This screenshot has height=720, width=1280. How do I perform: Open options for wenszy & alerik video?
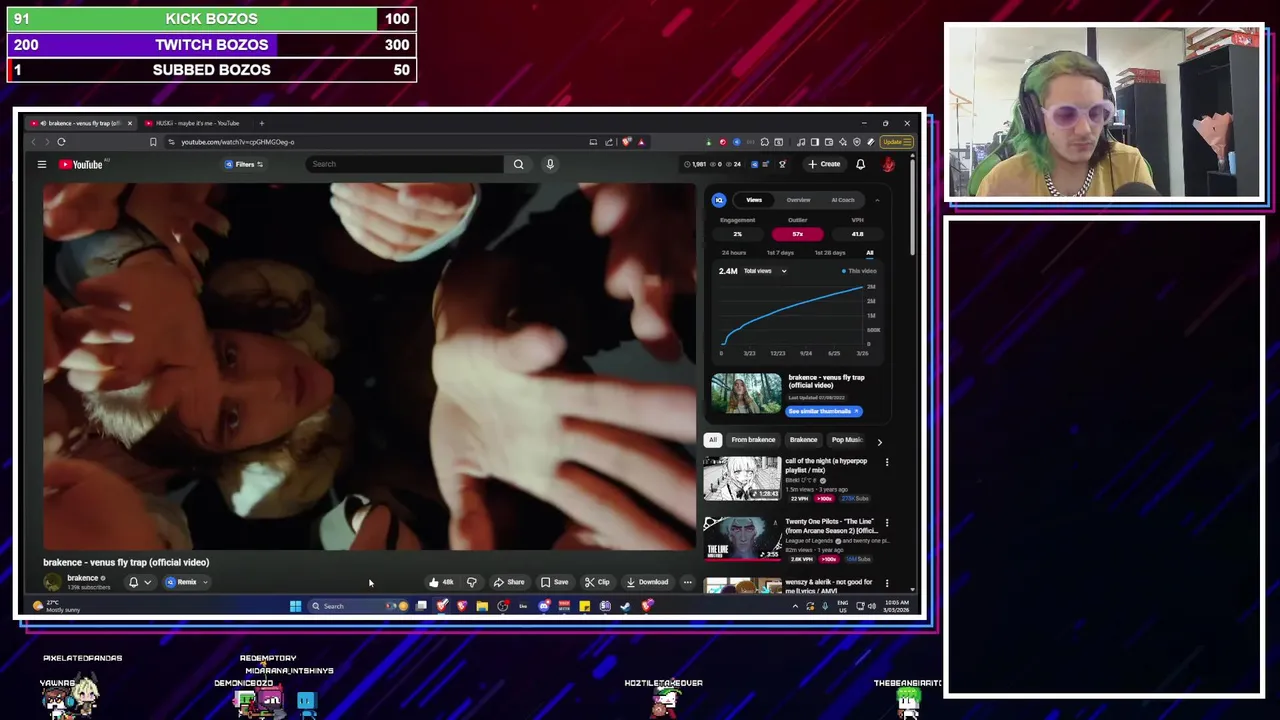pos(886,582)
